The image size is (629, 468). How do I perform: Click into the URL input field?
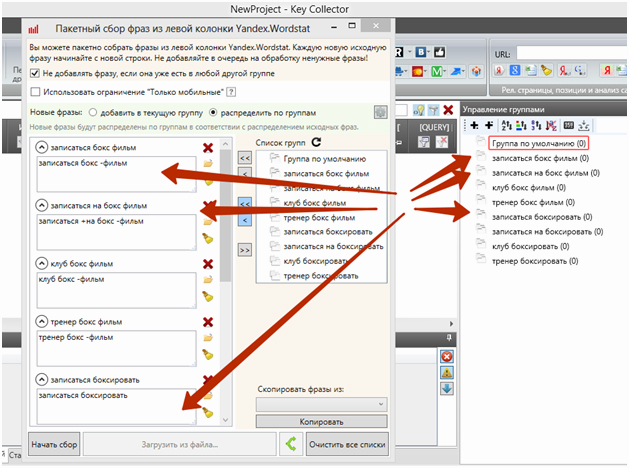click(x=572, y=53)
